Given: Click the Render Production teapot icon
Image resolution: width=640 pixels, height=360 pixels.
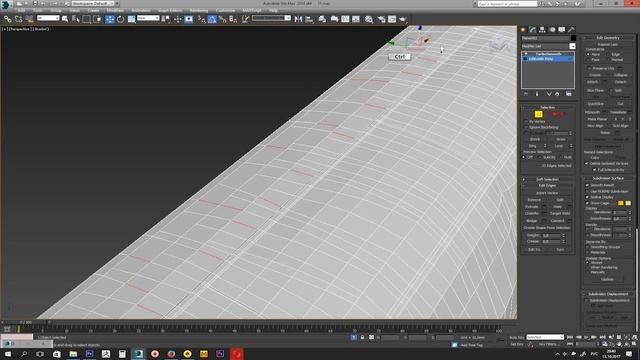Looking at the screenshot, I should [403, 19].
